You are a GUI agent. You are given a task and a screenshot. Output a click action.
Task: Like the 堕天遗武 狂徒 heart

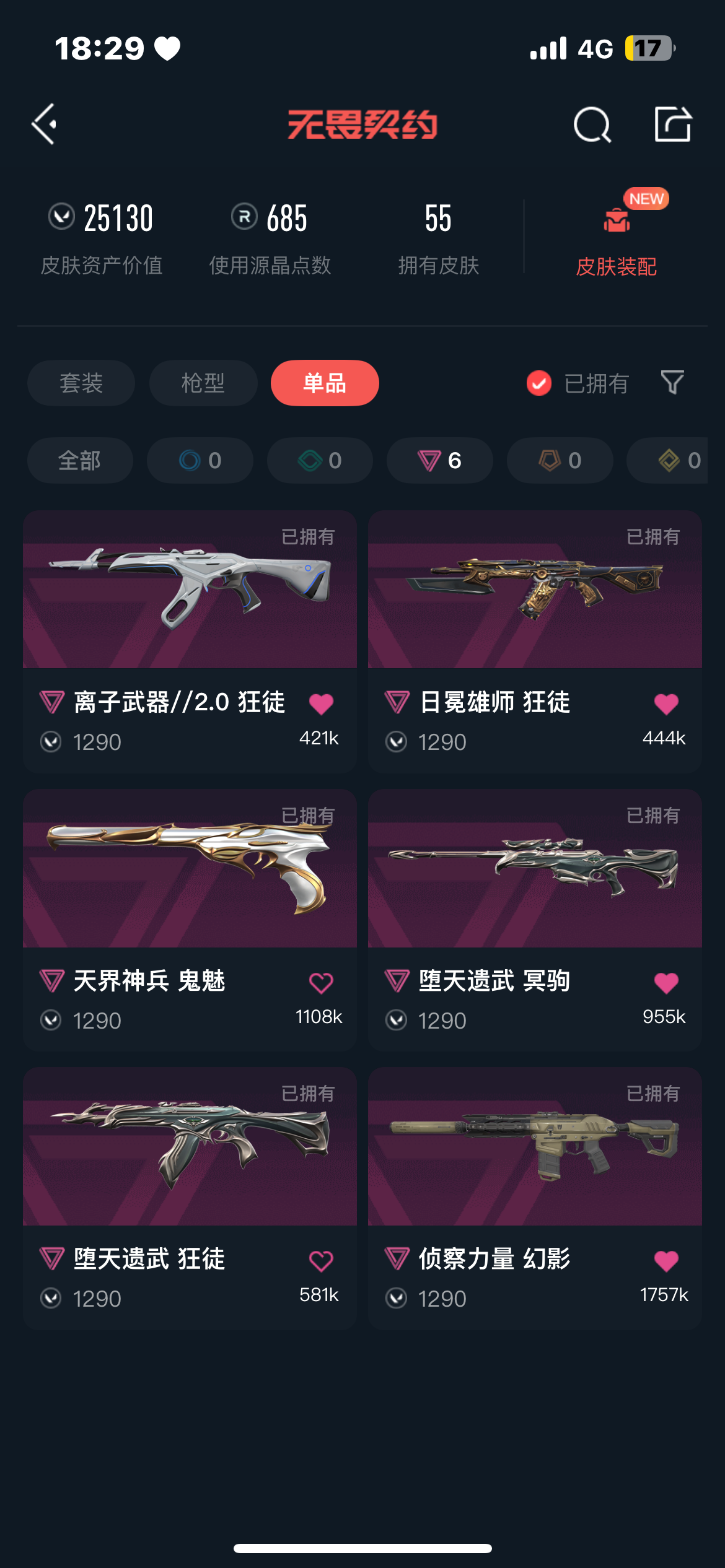point(321,1261)
